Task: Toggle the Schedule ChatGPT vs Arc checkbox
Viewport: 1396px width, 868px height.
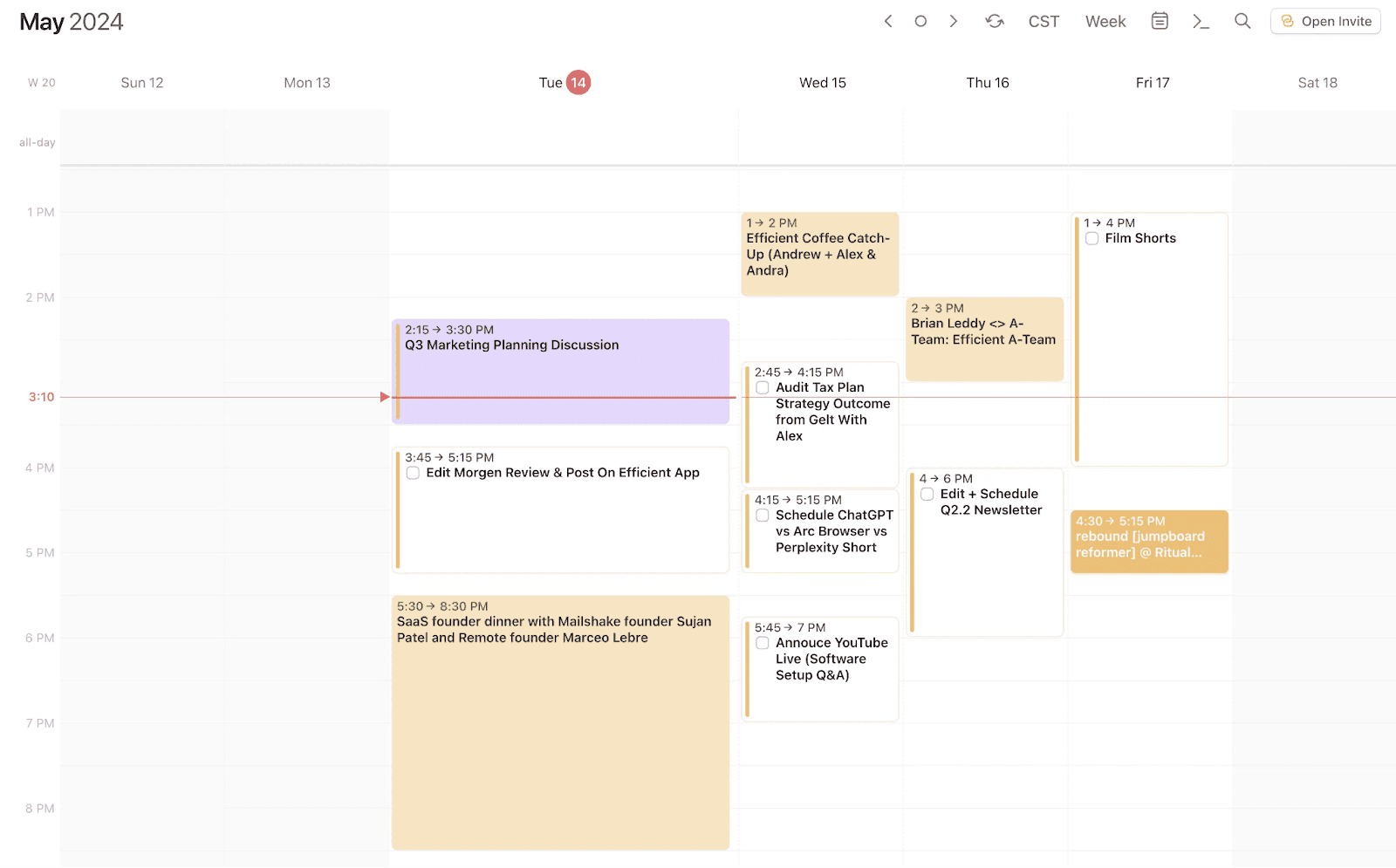Action: [763, 515]
